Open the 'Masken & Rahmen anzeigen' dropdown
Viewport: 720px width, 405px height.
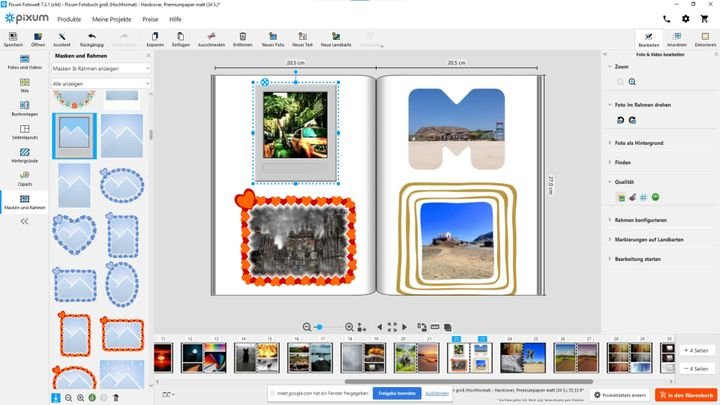[x=102, y=68]
